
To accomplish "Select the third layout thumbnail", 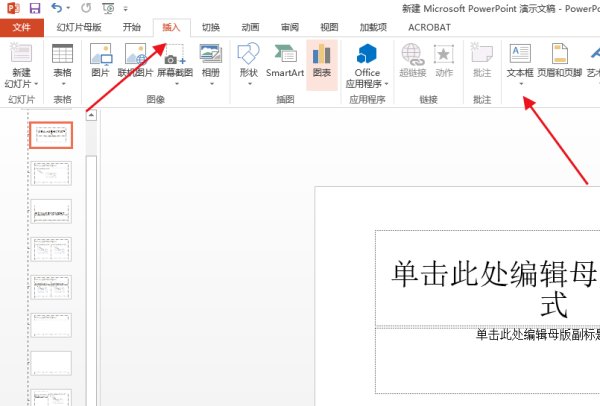I will point(51,211).
